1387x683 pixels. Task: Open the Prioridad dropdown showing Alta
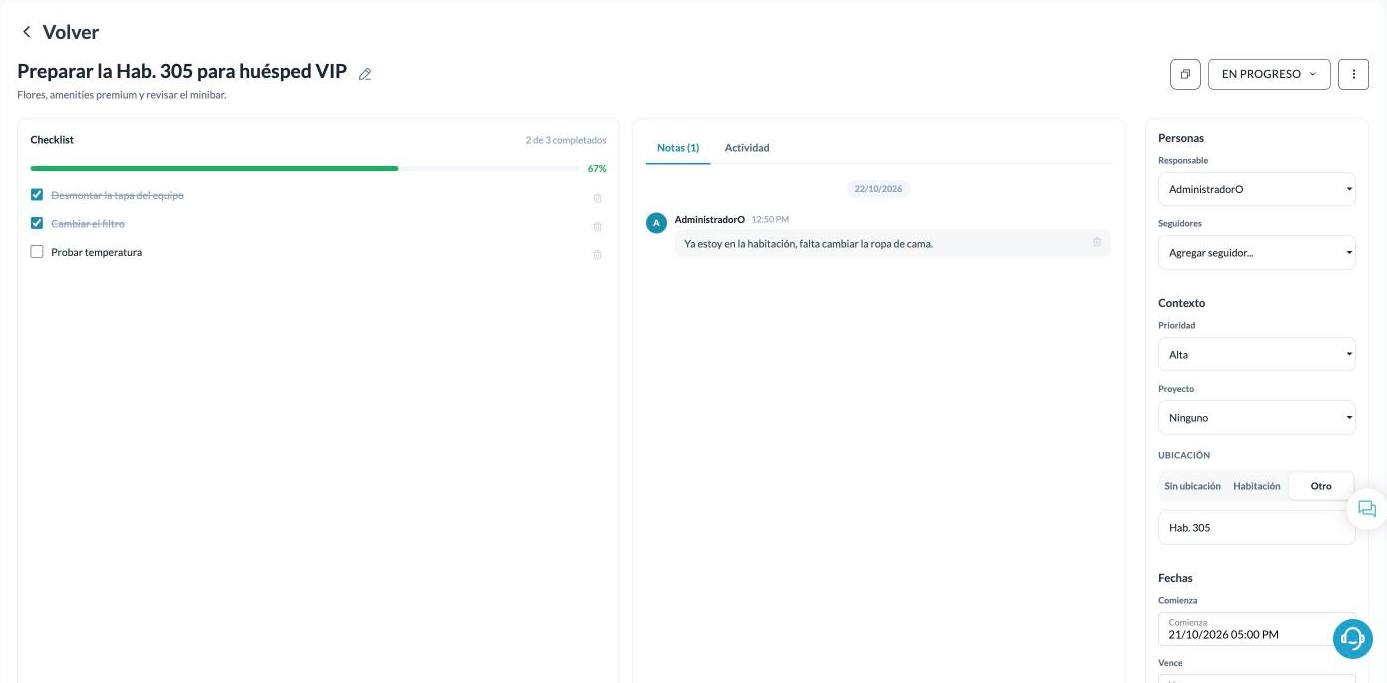(x=1256, y=354)
